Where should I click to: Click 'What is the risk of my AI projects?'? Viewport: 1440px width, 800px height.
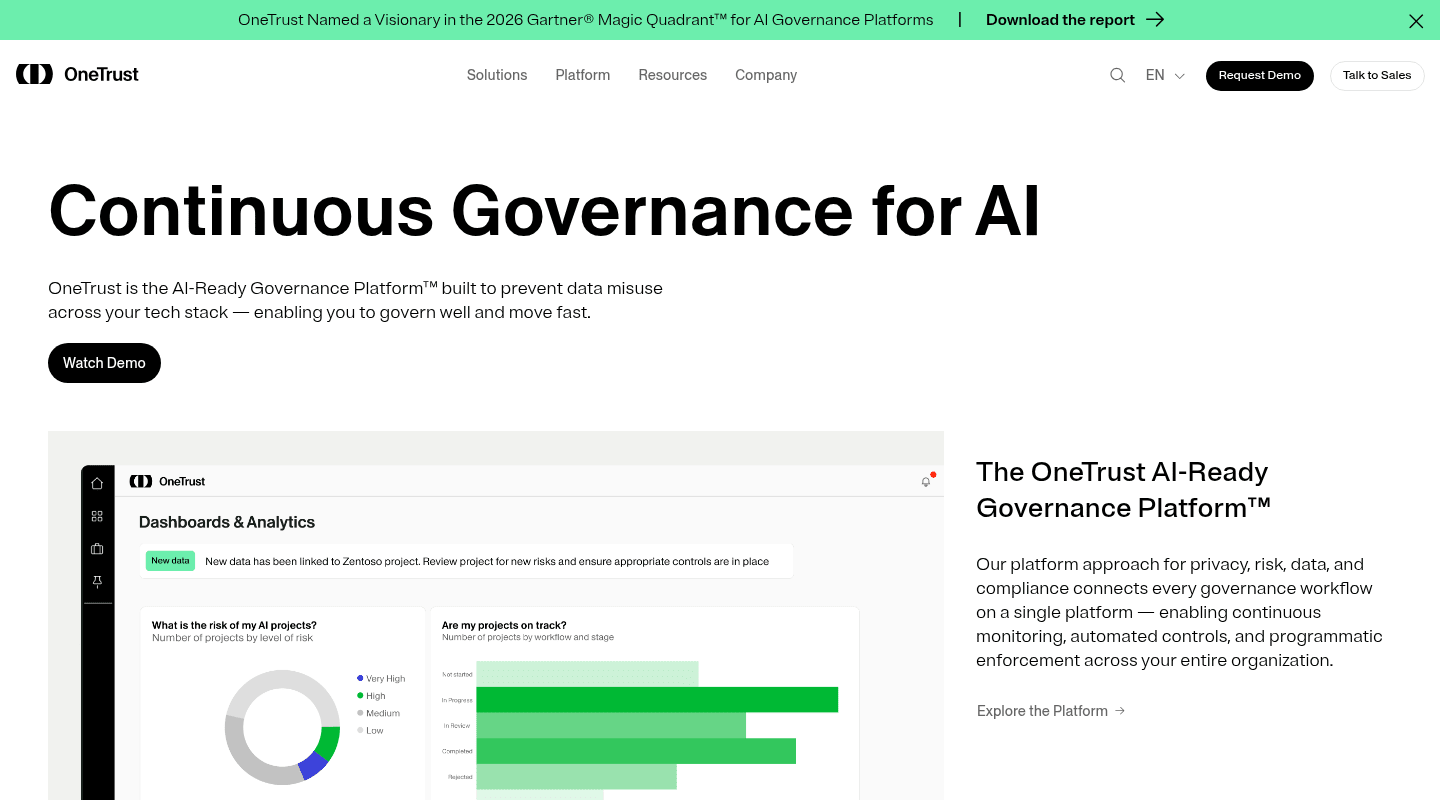(x=234, y=626)
